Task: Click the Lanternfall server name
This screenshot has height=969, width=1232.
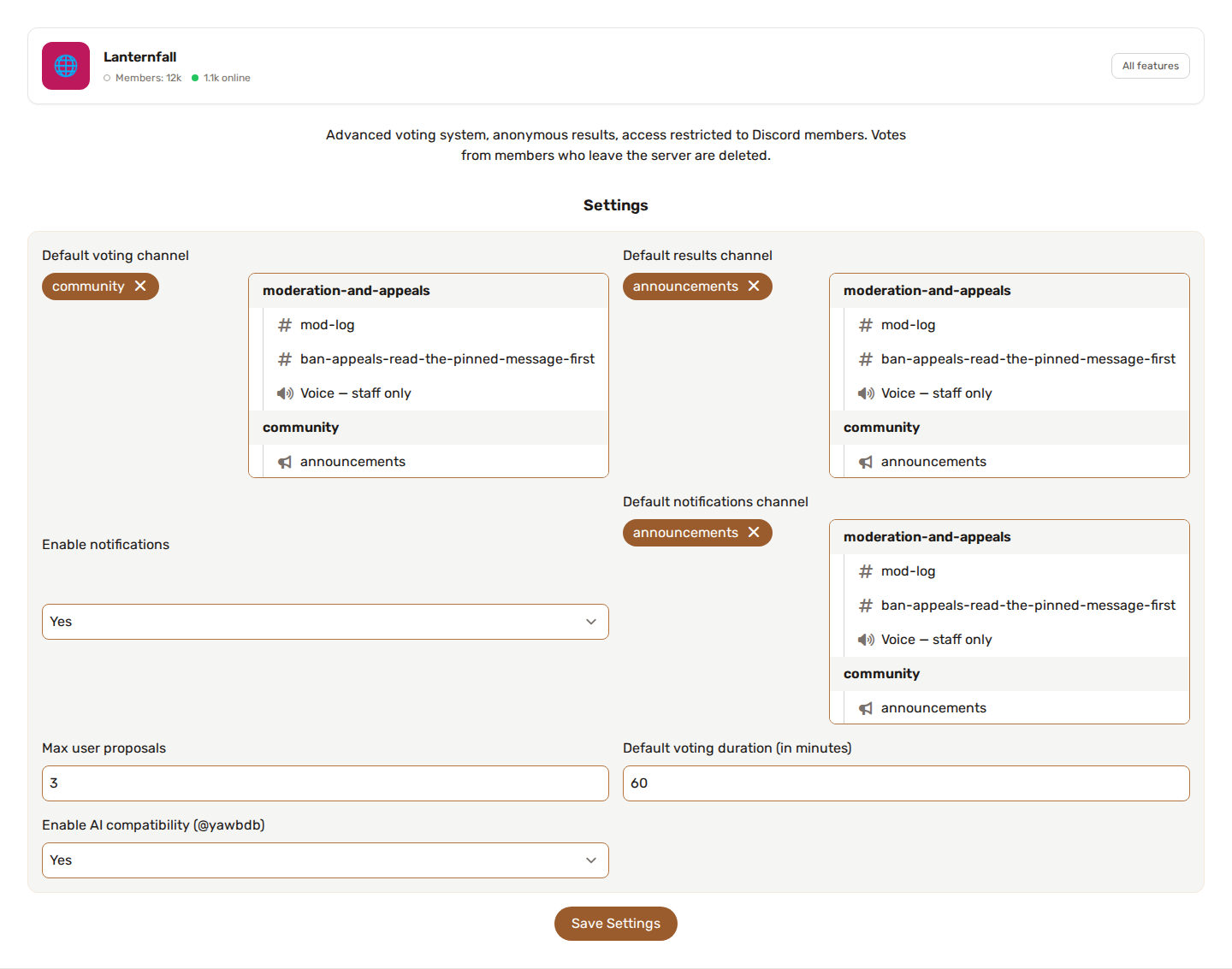Action: point(140,57)
